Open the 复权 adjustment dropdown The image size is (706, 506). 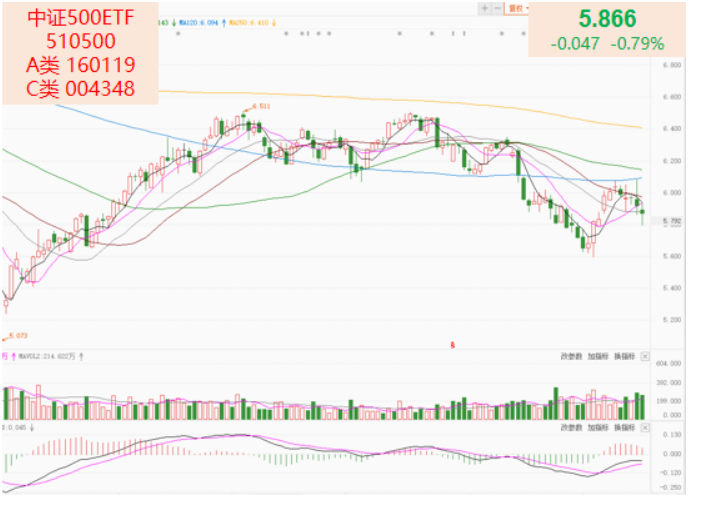point(517,8)
